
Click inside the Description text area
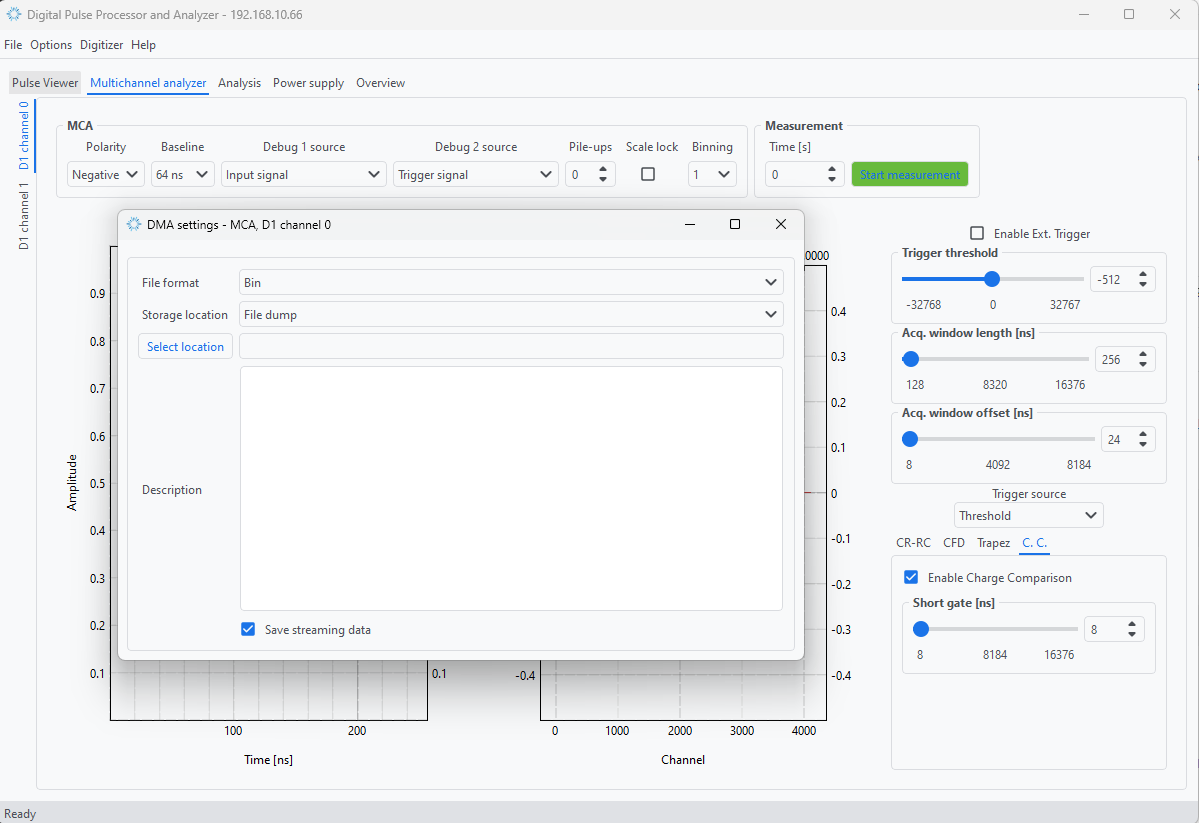point(511,488)
